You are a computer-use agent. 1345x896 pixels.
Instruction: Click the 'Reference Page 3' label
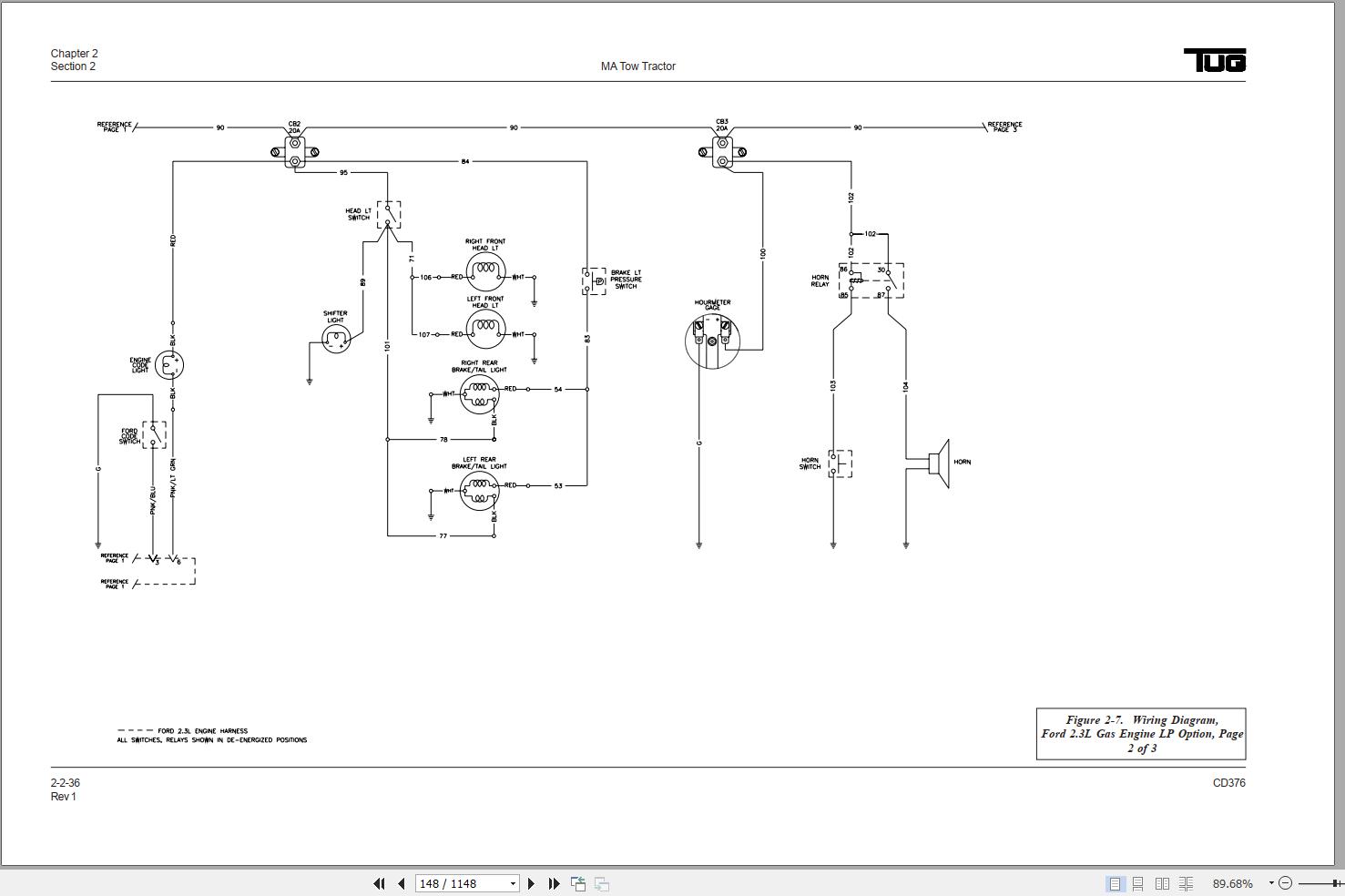pos(1004,127)
